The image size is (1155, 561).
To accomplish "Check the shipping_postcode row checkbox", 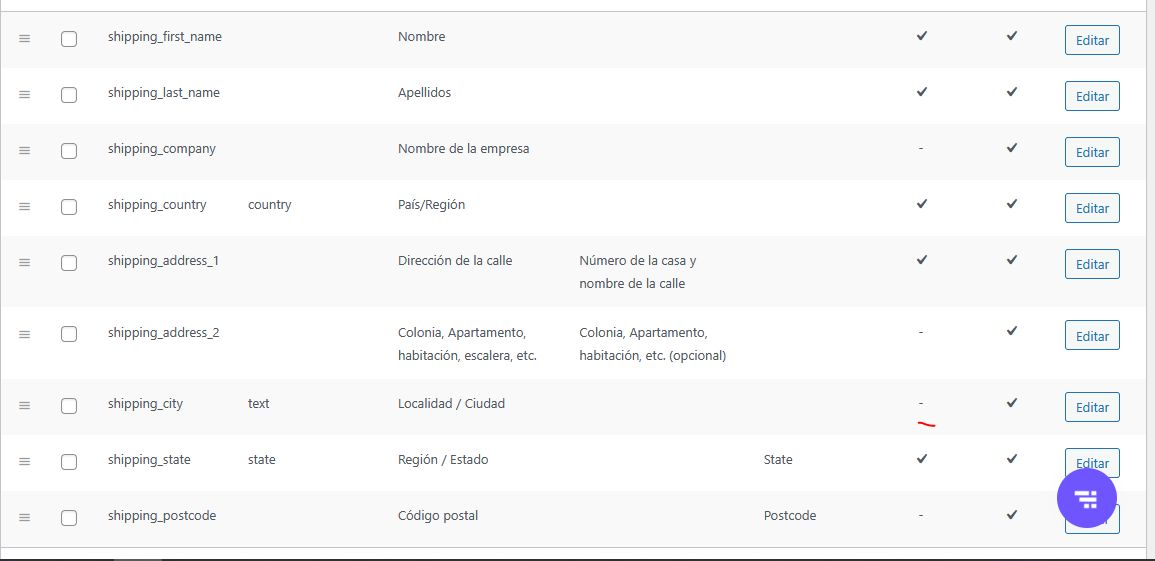I will pyautogui.click(x=69, y=518).
